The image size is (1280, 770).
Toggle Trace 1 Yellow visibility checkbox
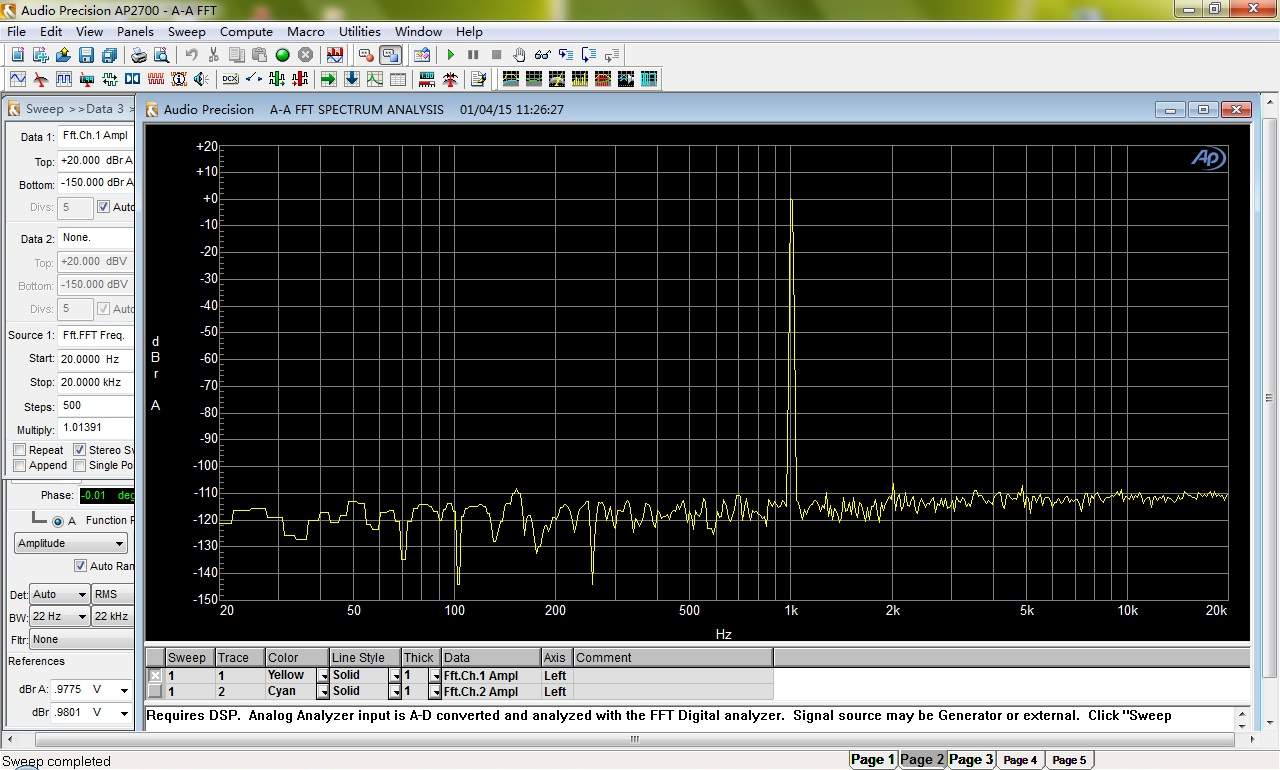pyautogui.click(x=155, y=675)
